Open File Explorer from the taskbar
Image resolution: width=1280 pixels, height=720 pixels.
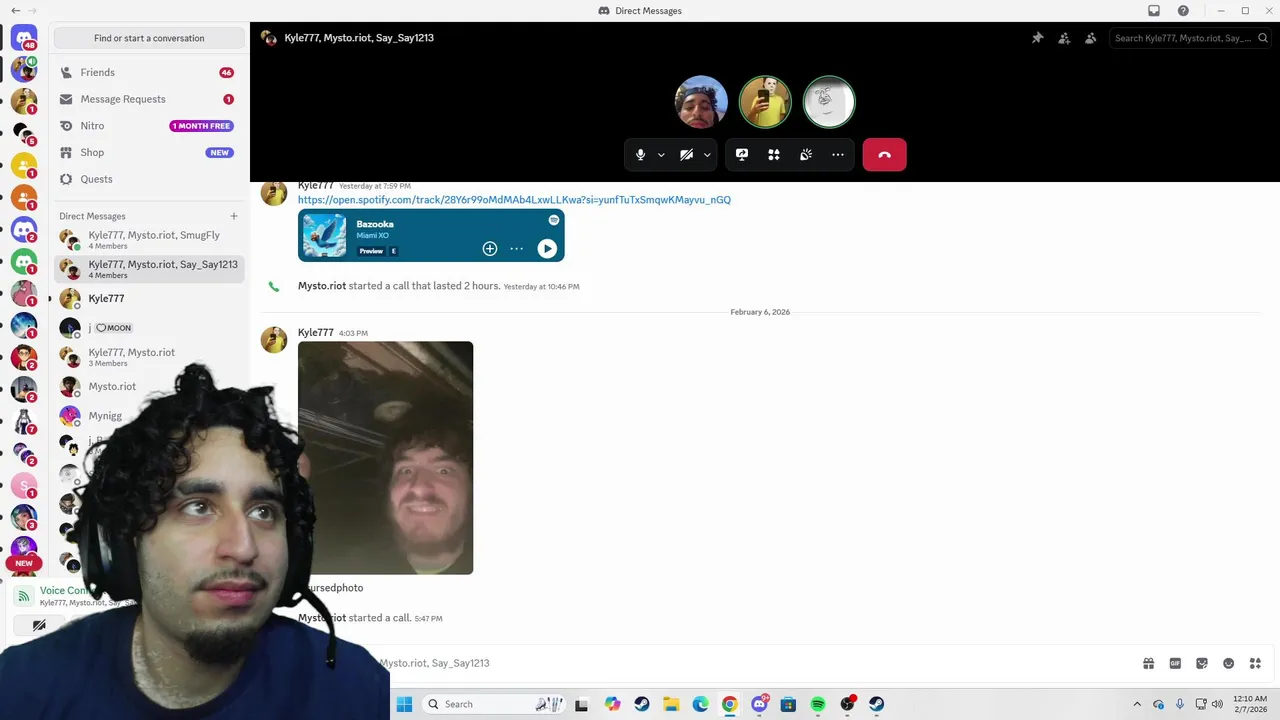pyautogui.click(x=671, y=704)
